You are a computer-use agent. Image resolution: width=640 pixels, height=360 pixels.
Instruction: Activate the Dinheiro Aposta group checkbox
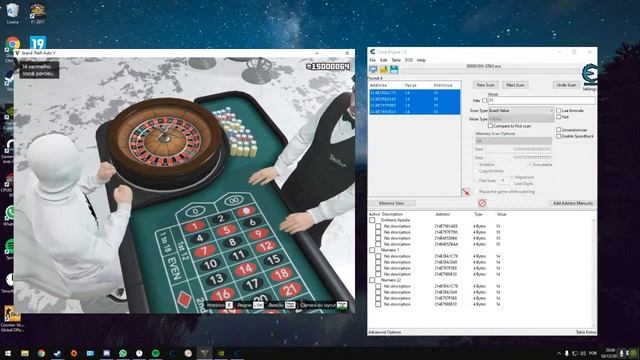point(372,220)
